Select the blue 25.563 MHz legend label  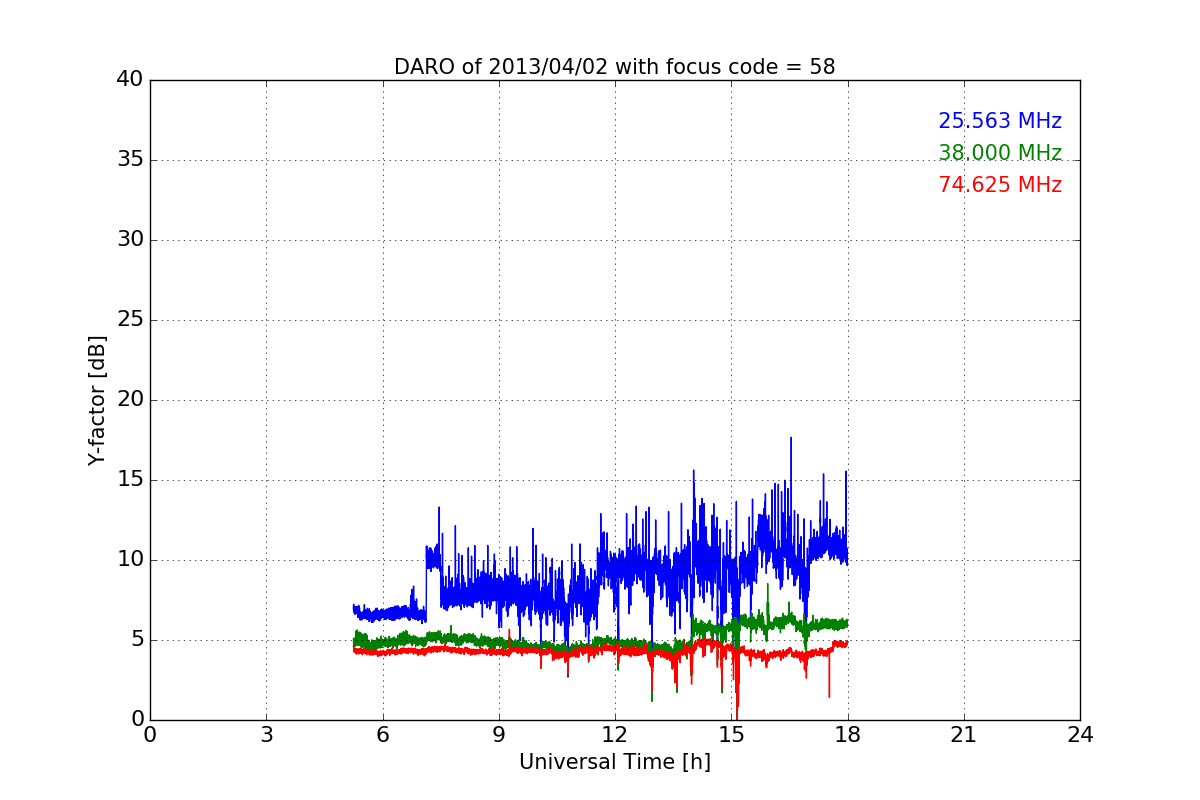click(1000, 121)
